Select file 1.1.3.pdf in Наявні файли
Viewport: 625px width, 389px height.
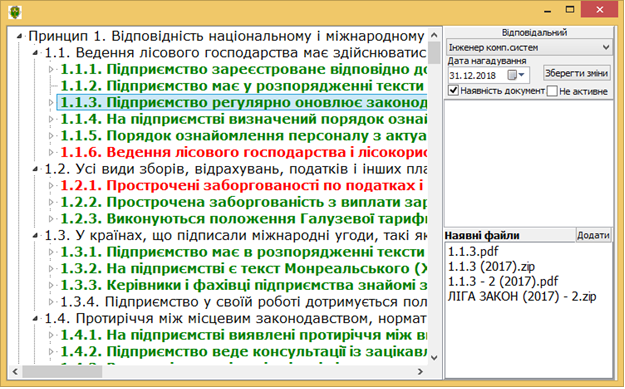473,251
